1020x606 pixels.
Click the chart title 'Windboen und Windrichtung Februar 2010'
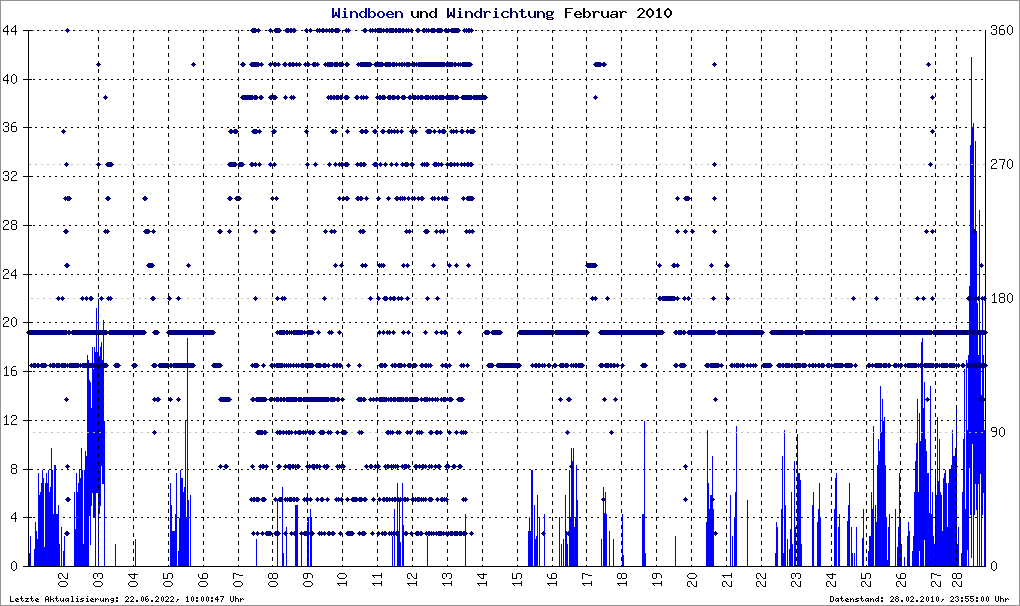coord(501,14)
